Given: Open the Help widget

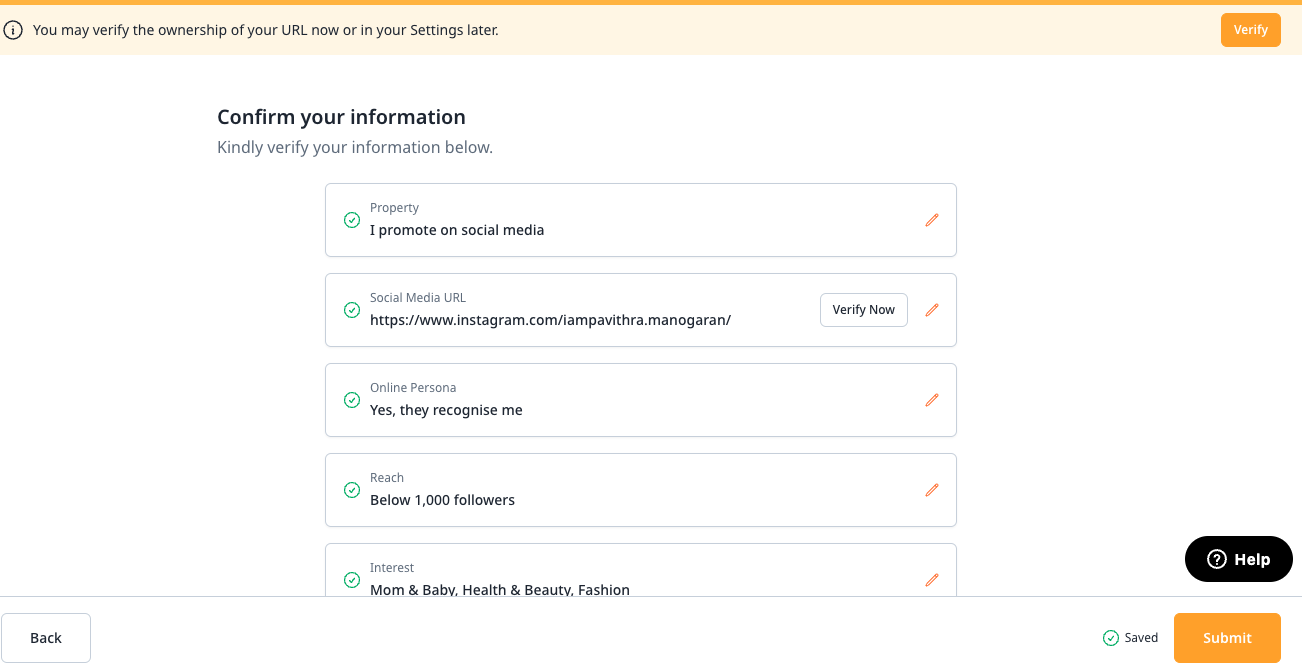Looking at the screenshot, I should pos(1239,559).
